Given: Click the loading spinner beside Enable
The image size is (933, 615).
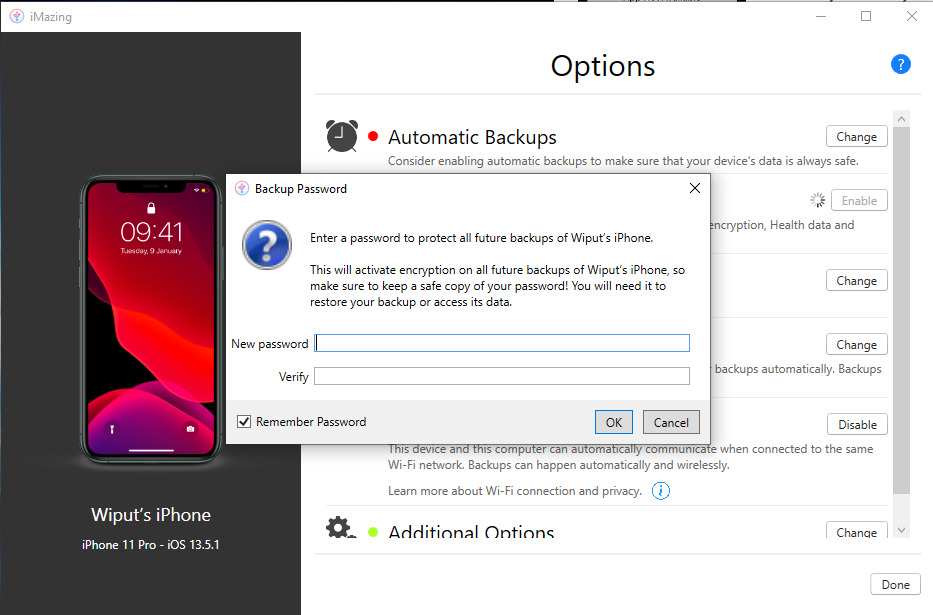Looking at the screenshot, I should (x=818, y=200).
